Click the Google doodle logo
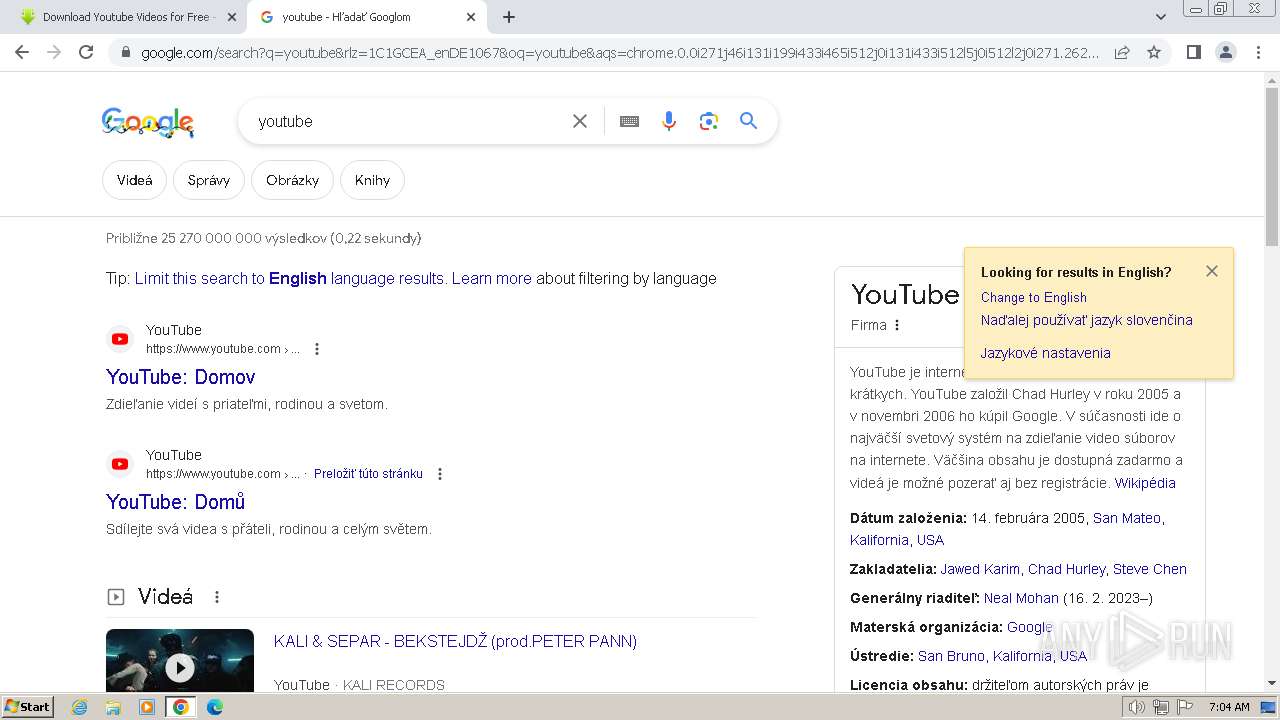 point(148,122)
